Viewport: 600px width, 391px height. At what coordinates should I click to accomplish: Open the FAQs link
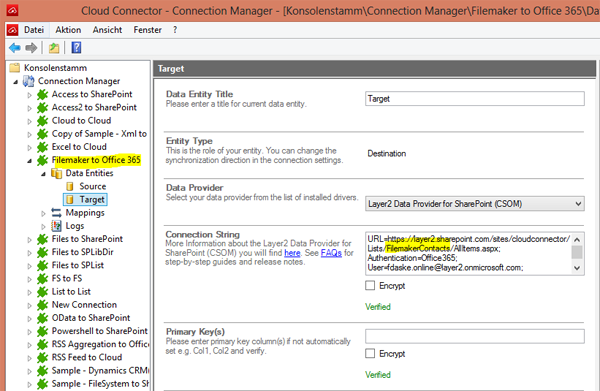(x=331, y=253)
